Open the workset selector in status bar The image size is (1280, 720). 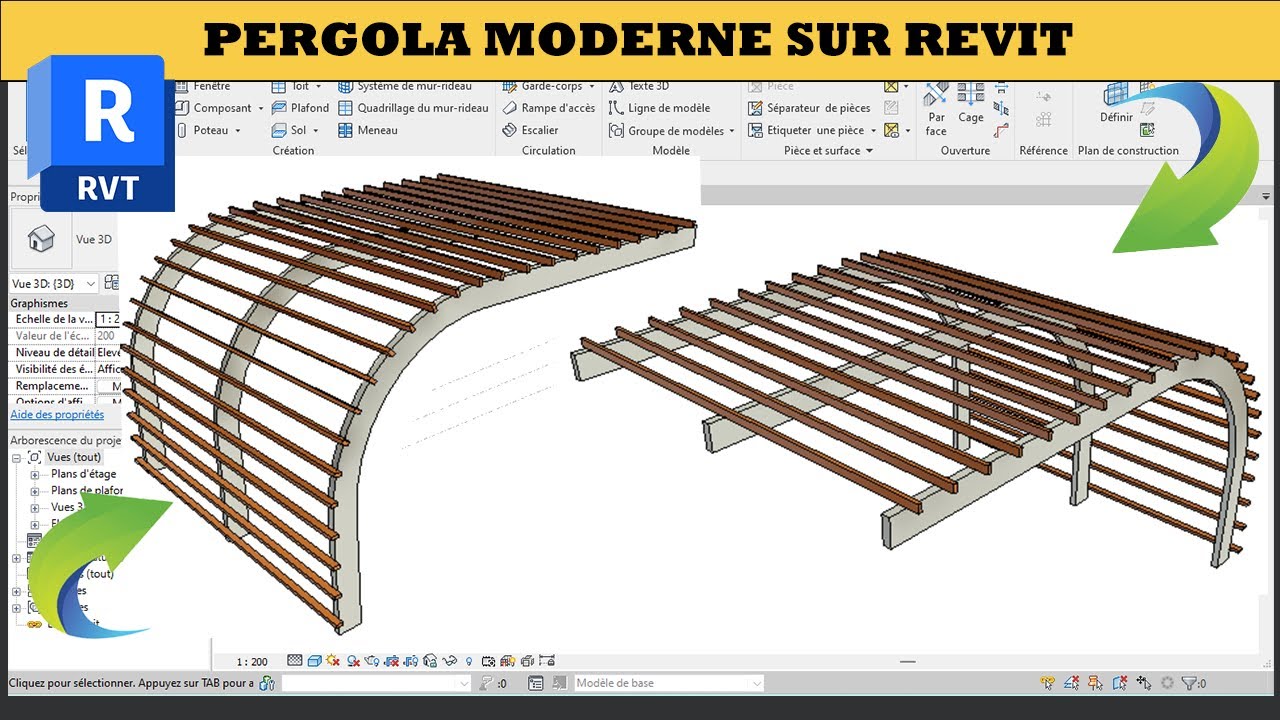click(376, 684)
